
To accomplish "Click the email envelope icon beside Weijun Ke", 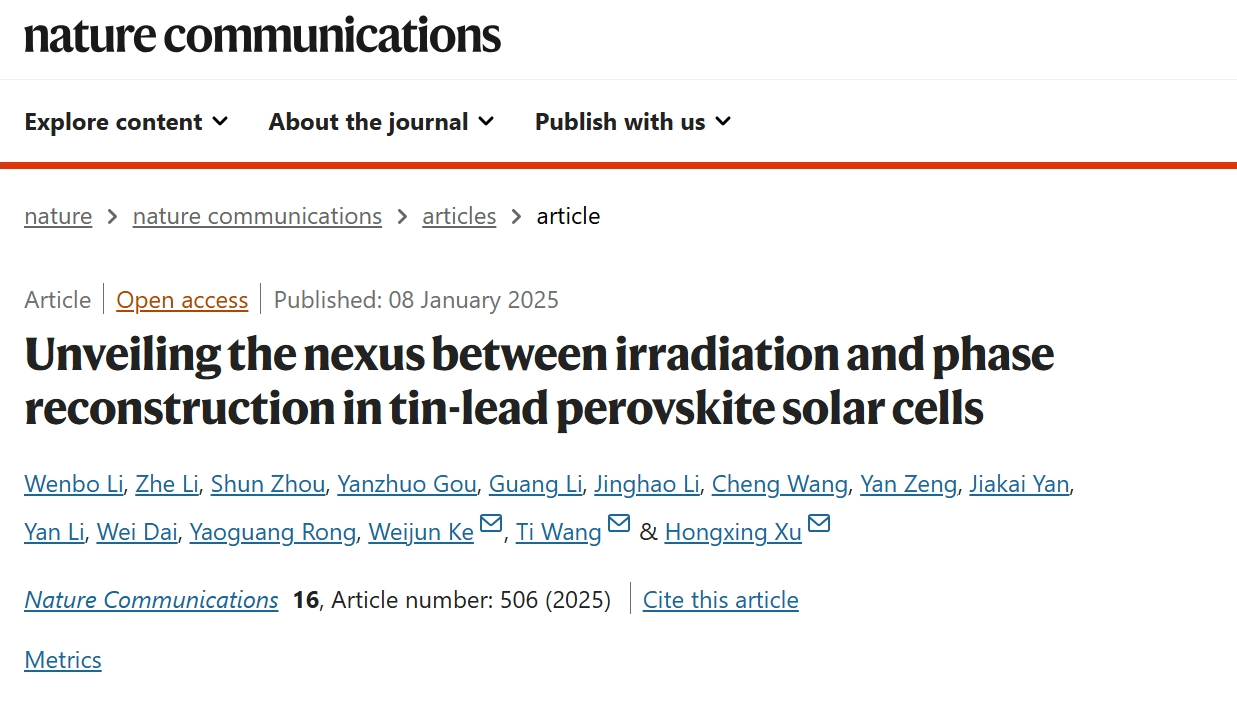I will pyautogui.click(x=491, y=524).
